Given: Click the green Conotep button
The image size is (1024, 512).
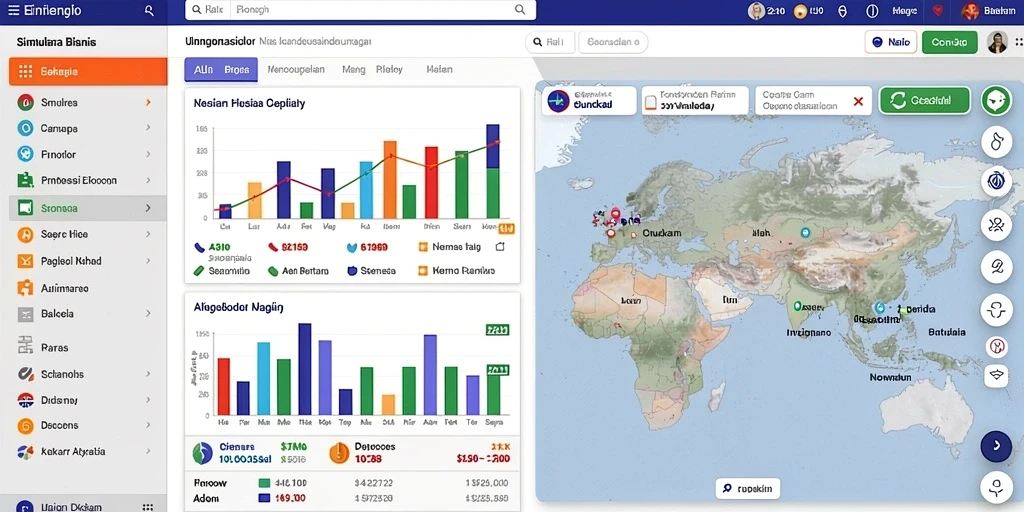Looking at the screenshot, I should [950, 42].
